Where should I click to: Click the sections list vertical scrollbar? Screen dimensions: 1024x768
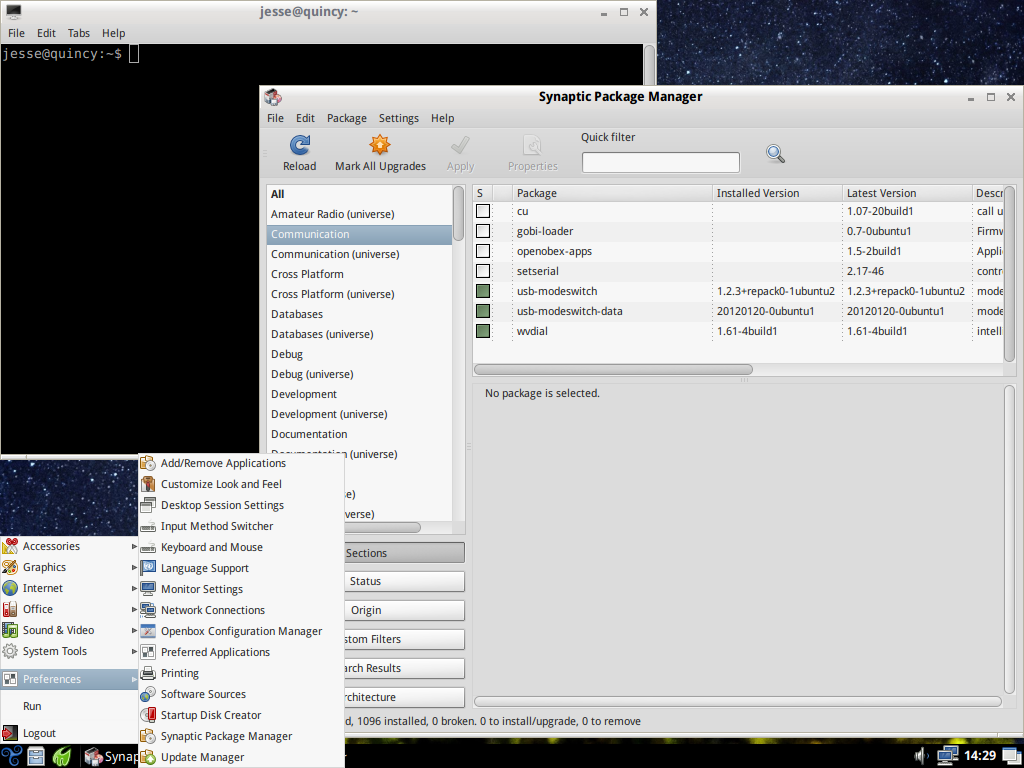point(458,213)
